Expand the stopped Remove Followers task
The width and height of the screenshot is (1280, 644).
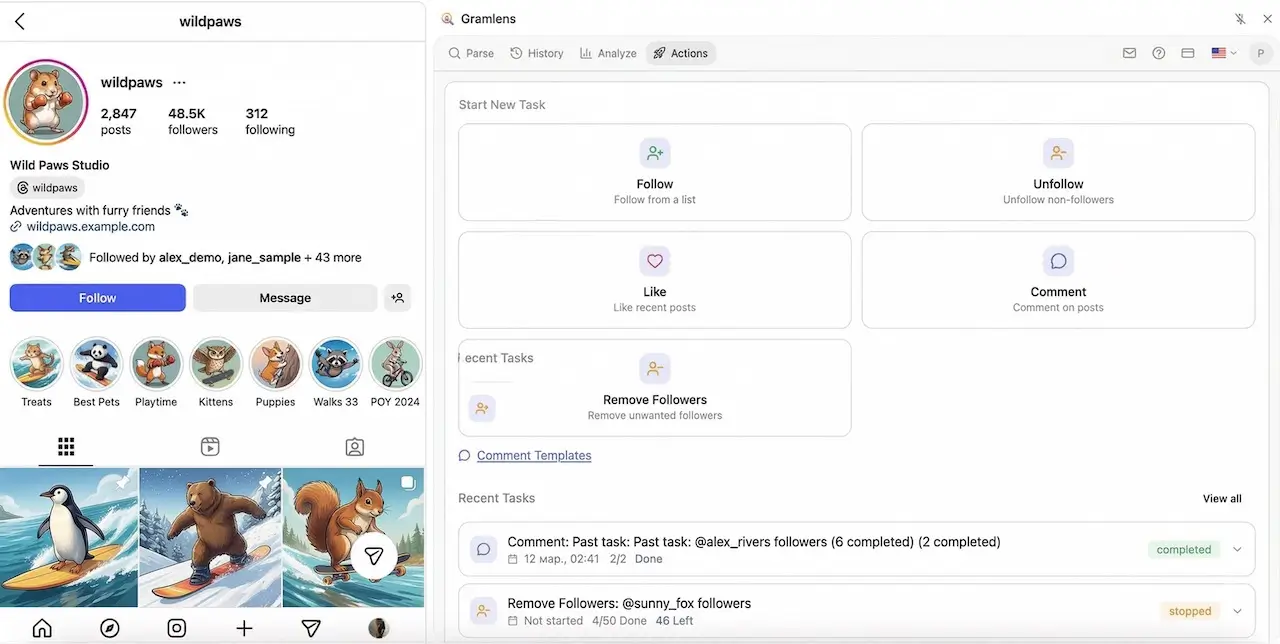[x=1237, y=610]
